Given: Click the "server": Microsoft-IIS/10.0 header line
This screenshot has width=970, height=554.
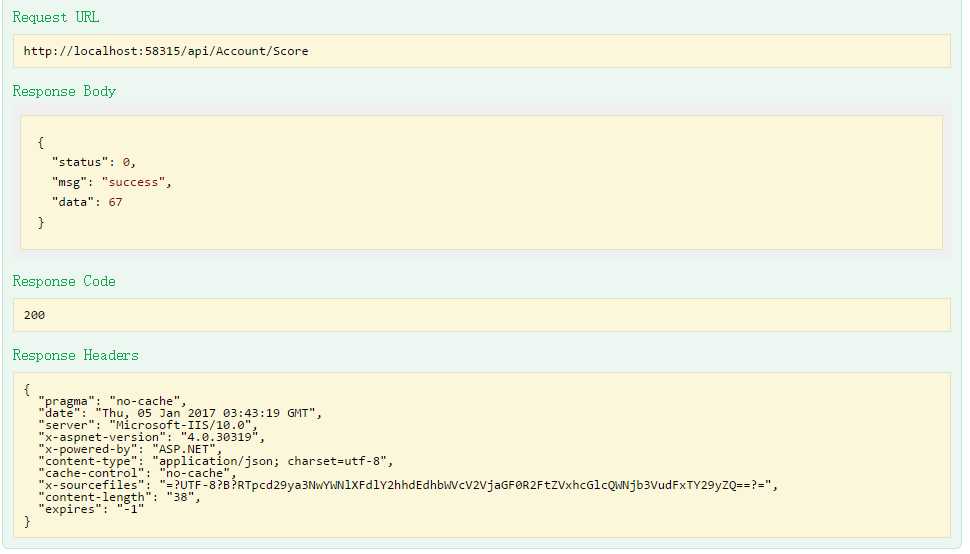Looking at the screenshot, I should (148, 425).
